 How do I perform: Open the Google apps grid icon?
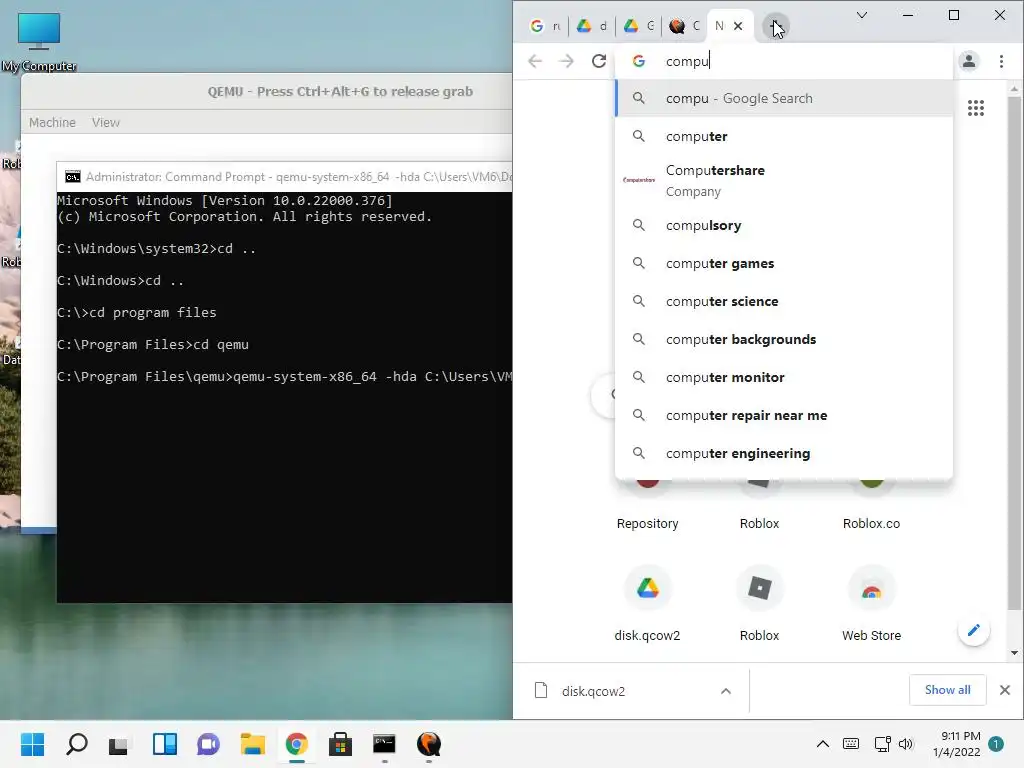pos(976,108)
